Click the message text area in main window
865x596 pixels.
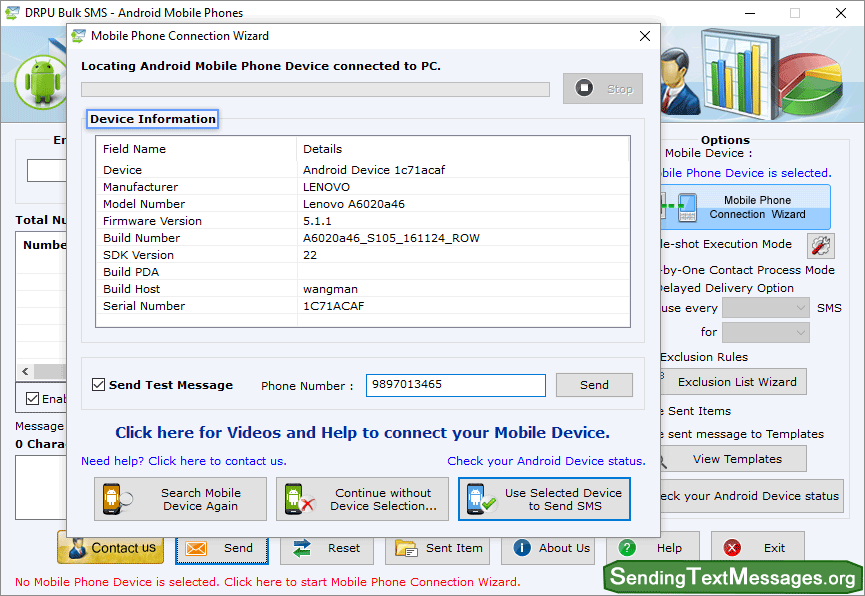coord(41,487)
